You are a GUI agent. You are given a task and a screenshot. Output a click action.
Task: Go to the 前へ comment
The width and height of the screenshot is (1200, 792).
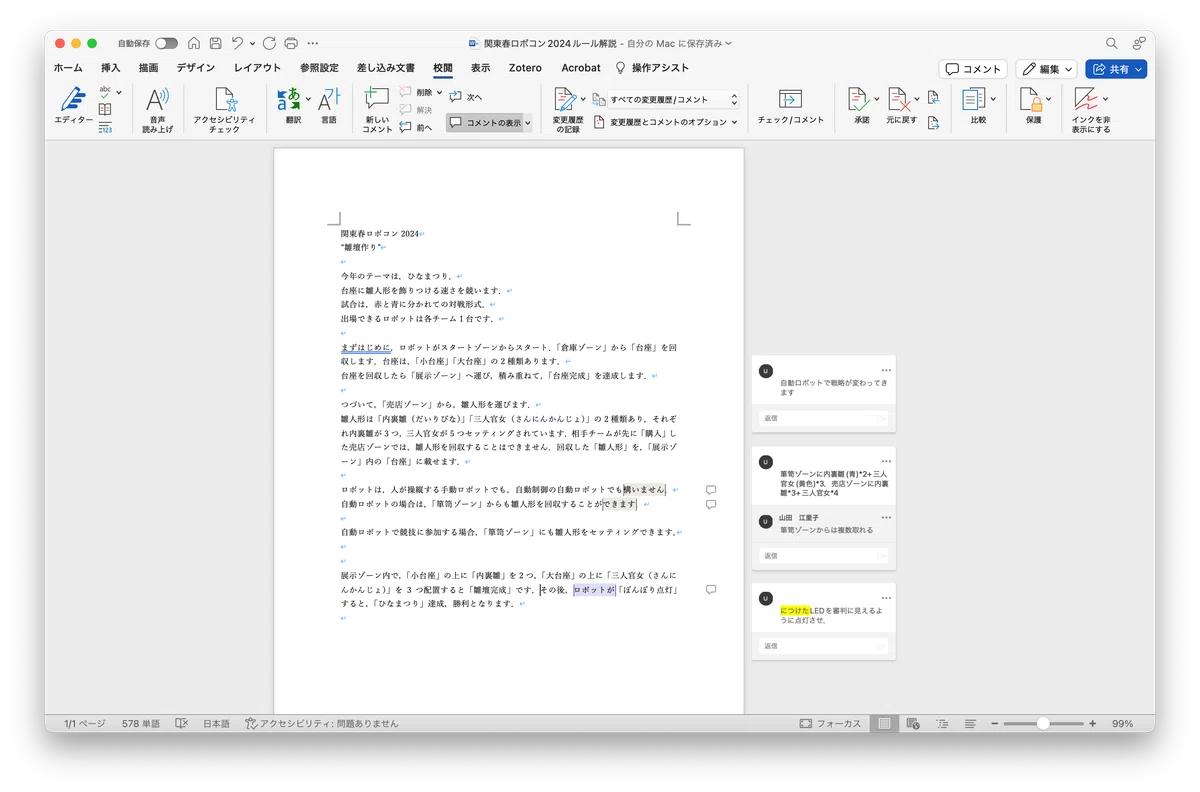415,127
